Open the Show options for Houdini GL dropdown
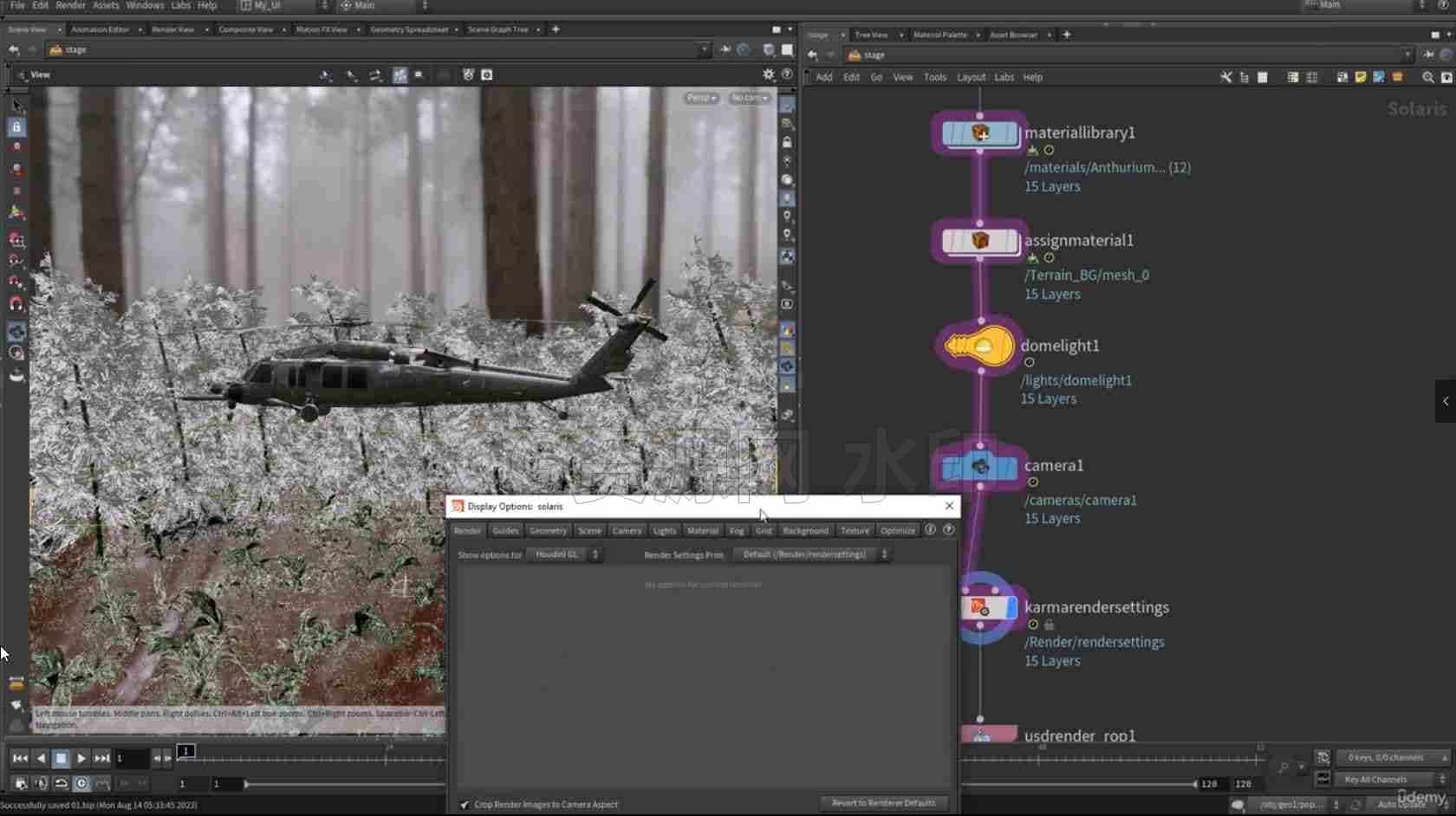1456x816 pixels. click(x=564, y=554)
